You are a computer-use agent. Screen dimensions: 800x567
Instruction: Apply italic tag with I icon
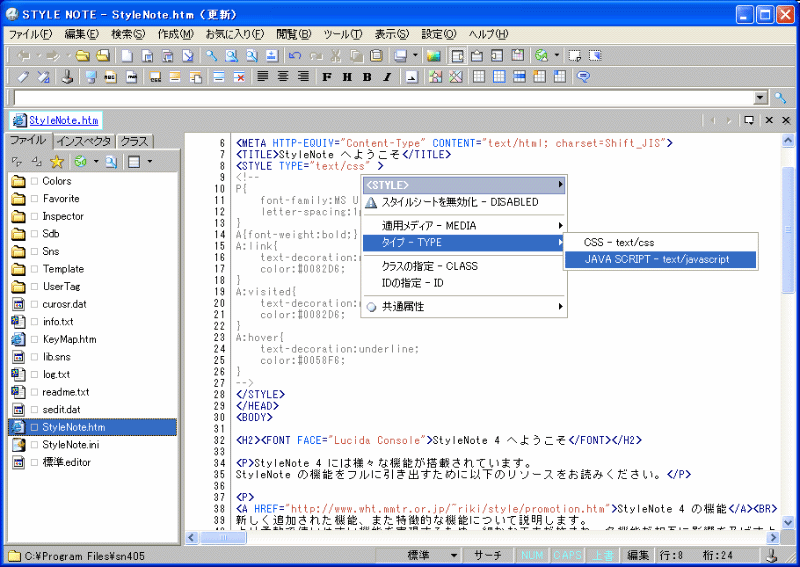click(387, 77)
